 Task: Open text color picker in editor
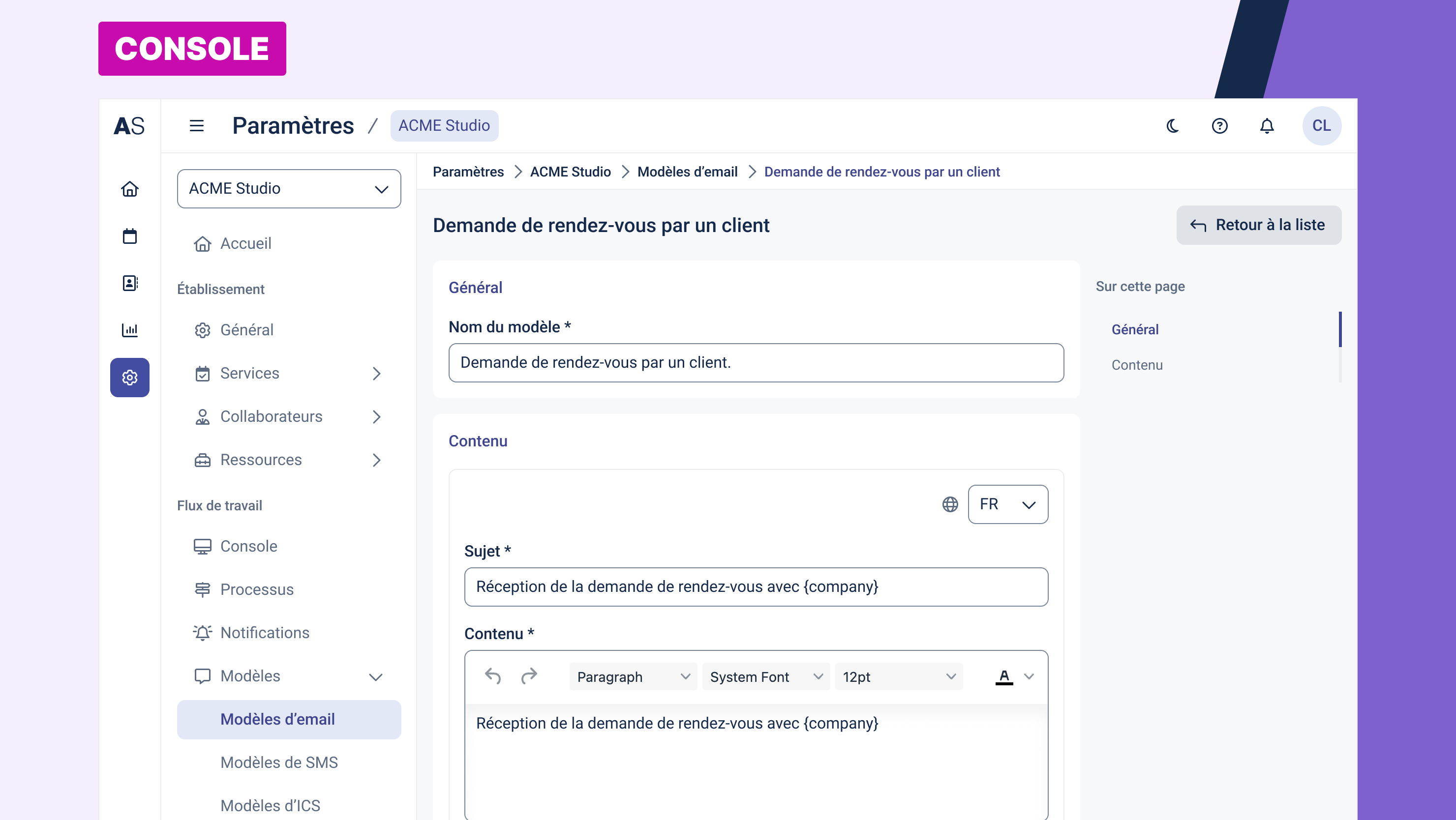click(1029, 676)
